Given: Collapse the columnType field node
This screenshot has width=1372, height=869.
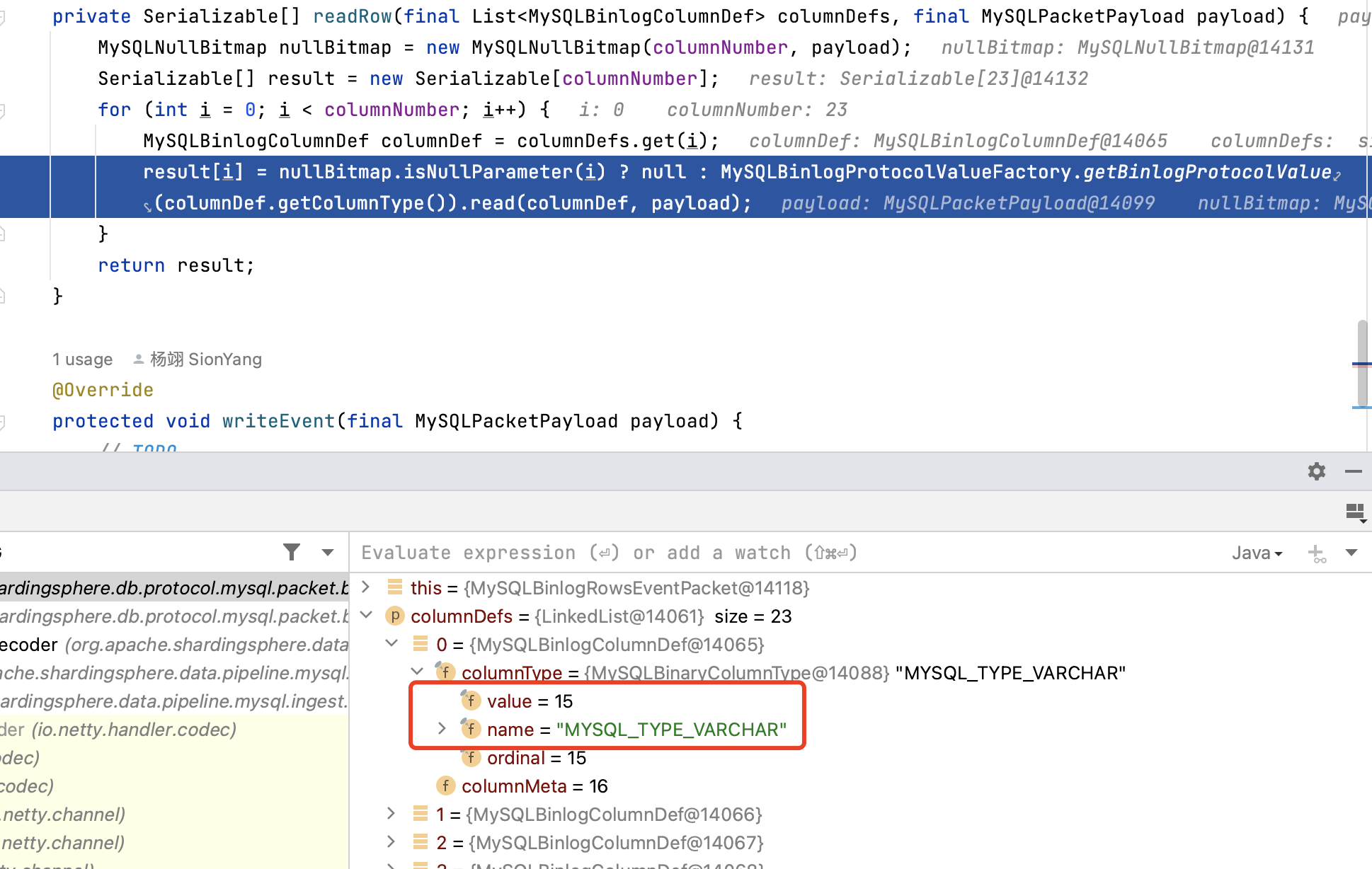Looking at the screenshot, I should (x=417, y=672).
